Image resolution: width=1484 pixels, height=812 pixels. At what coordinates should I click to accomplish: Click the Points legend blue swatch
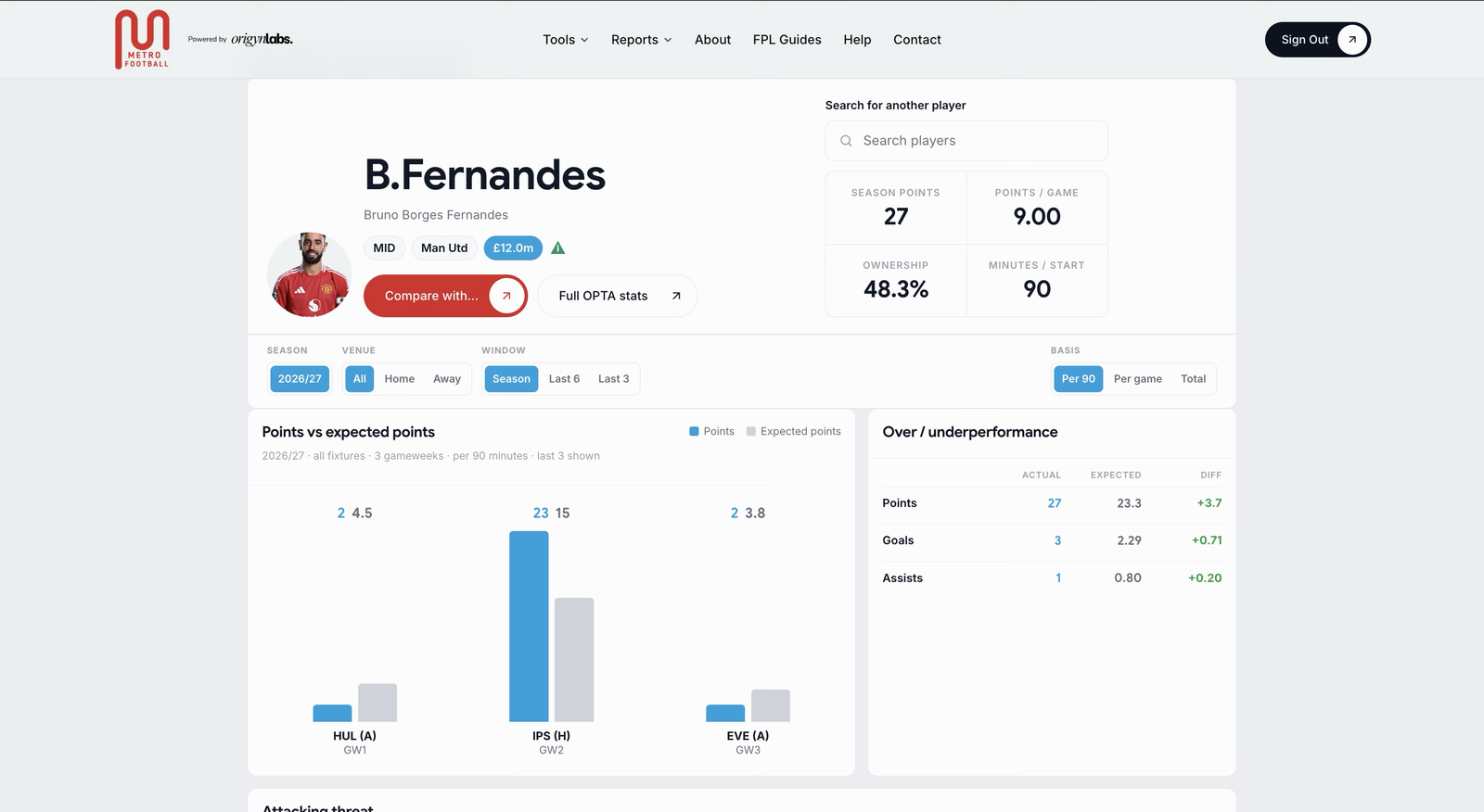coord(694,432)
